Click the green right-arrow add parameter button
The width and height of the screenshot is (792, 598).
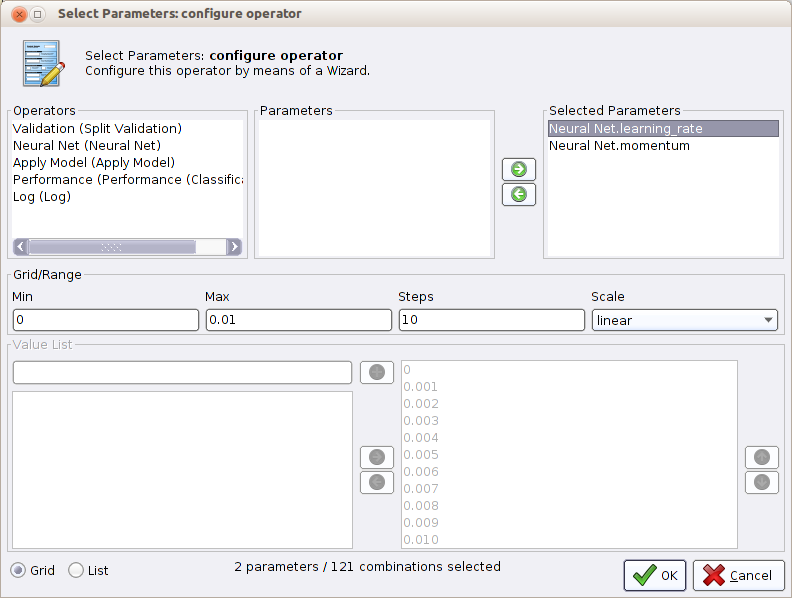(x=518, y=169)
